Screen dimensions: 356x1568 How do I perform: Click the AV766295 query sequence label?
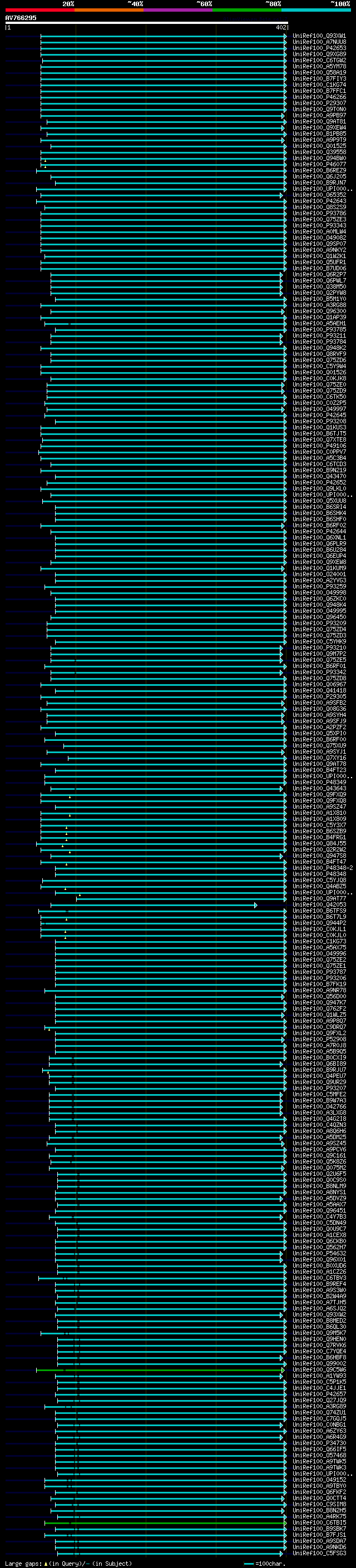[21, 18]
